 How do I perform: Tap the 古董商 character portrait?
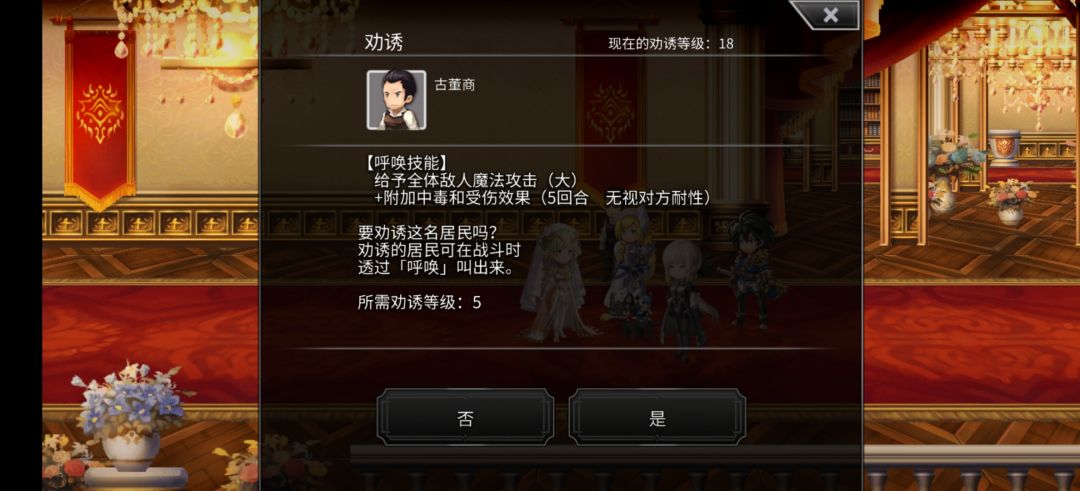(x=396, y=100)
